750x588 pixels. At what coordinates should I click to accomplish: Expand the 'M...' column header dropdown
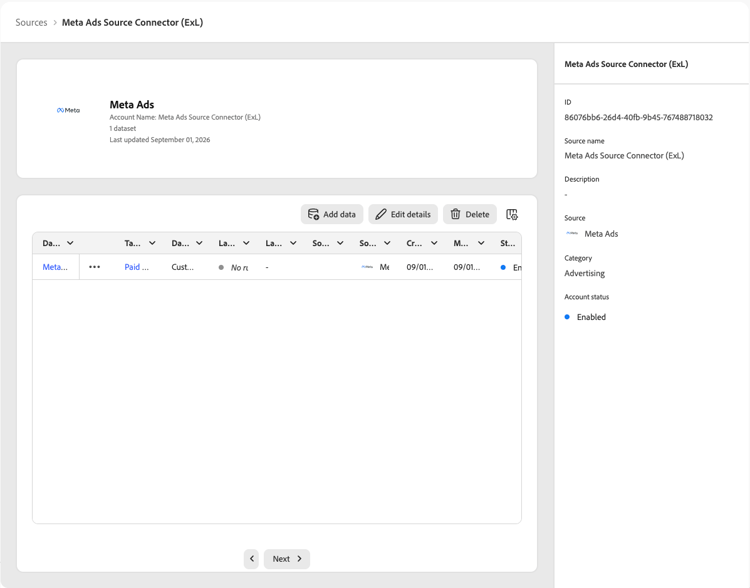[x=481, y=243]
